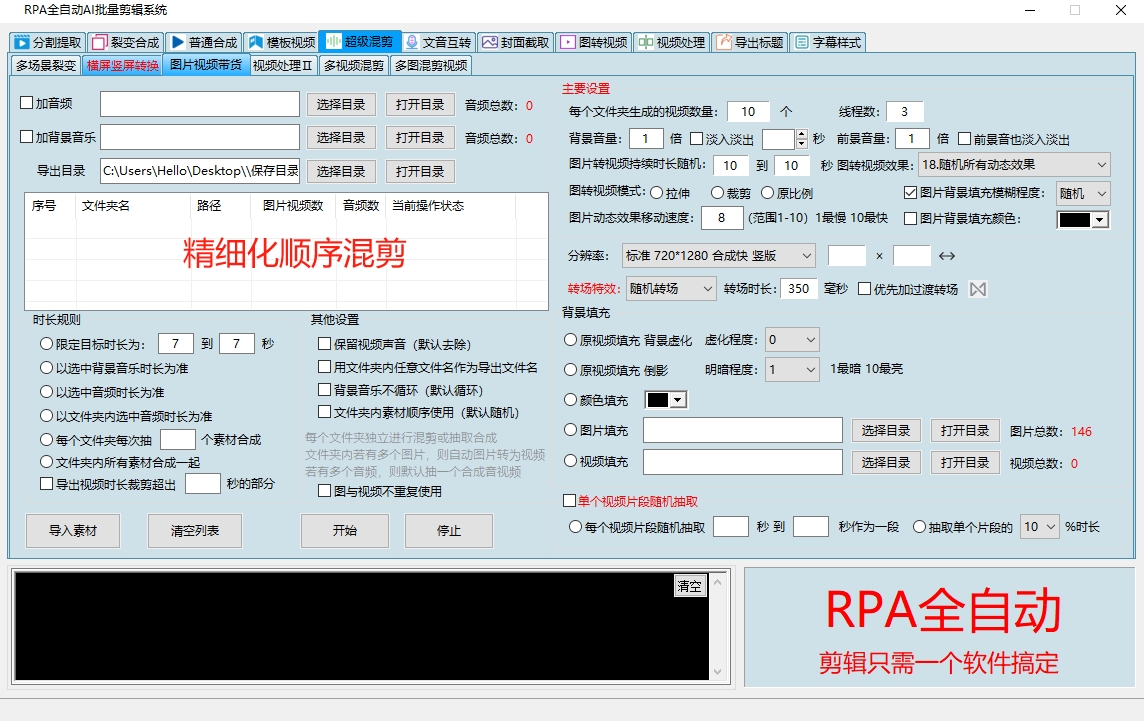Enable the 加音频 add audio checkbox
This screenshot has width=1144, height=721.
click(28, 102)
